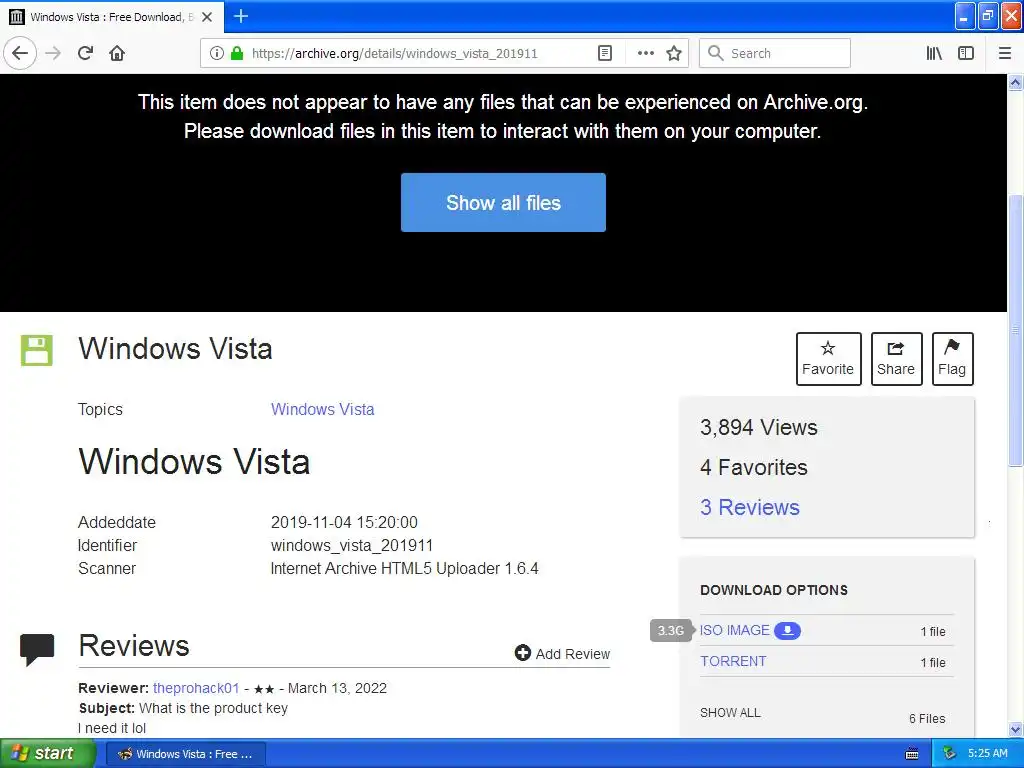Focus the browser Search box
This screenshot has height=768, width=1024.
coord(775,53)
